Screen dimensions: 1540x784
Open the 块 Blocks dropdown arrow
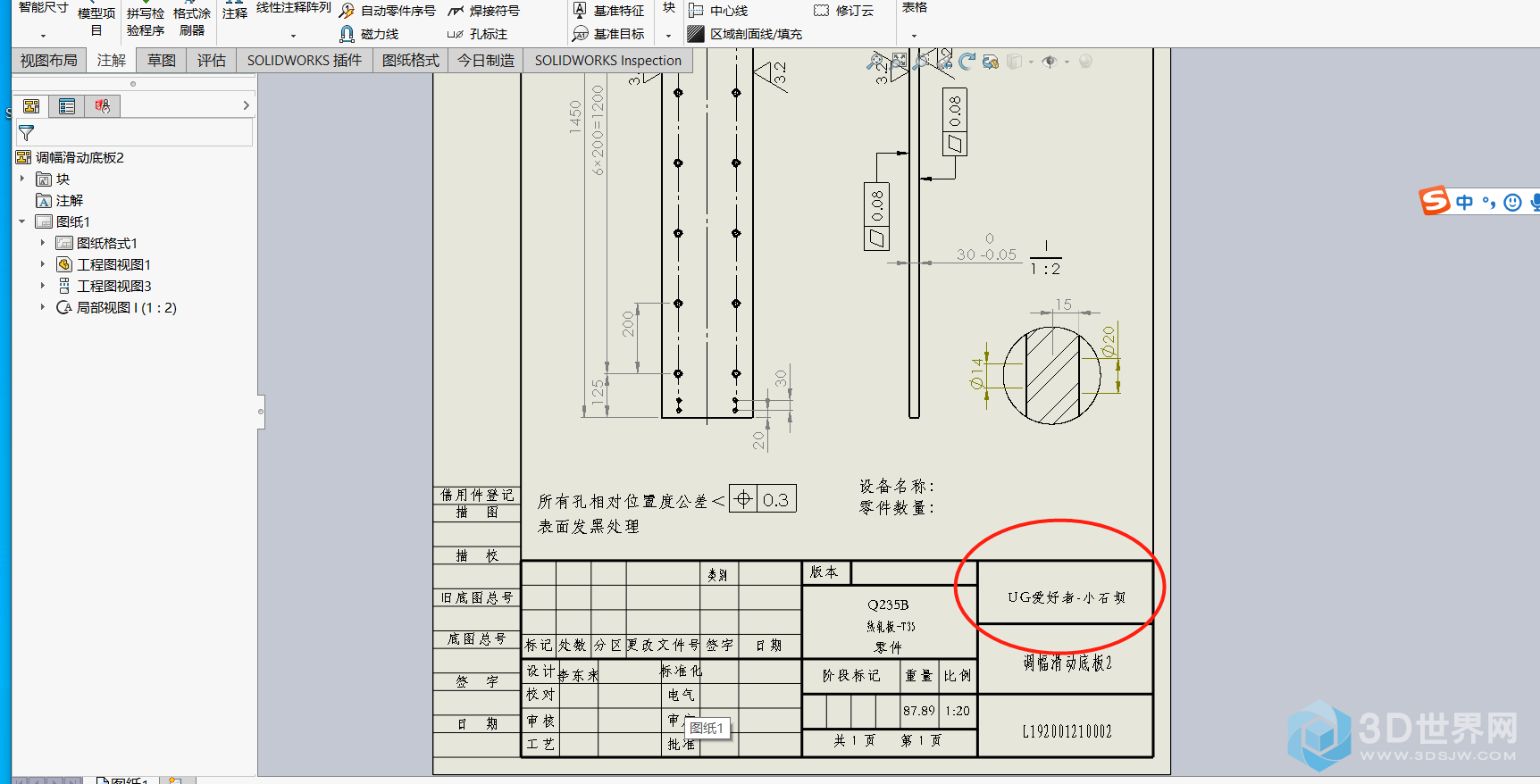(668, 36)
